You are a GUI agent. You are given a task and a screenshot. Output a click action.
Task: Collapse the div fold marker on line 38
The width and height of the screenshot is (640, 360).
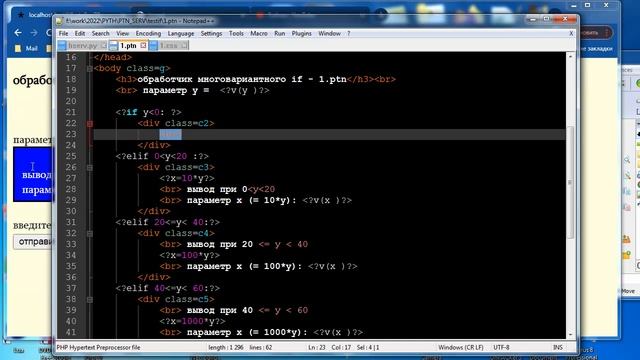point(90,300)
